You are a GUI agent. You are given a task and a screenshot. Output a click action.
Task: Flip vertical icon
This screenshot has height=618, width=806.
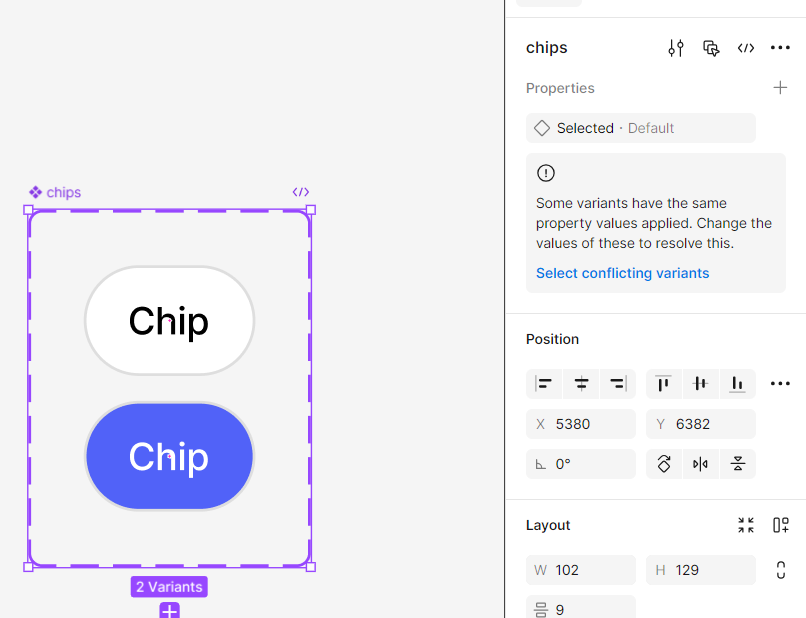pos(738,464)
